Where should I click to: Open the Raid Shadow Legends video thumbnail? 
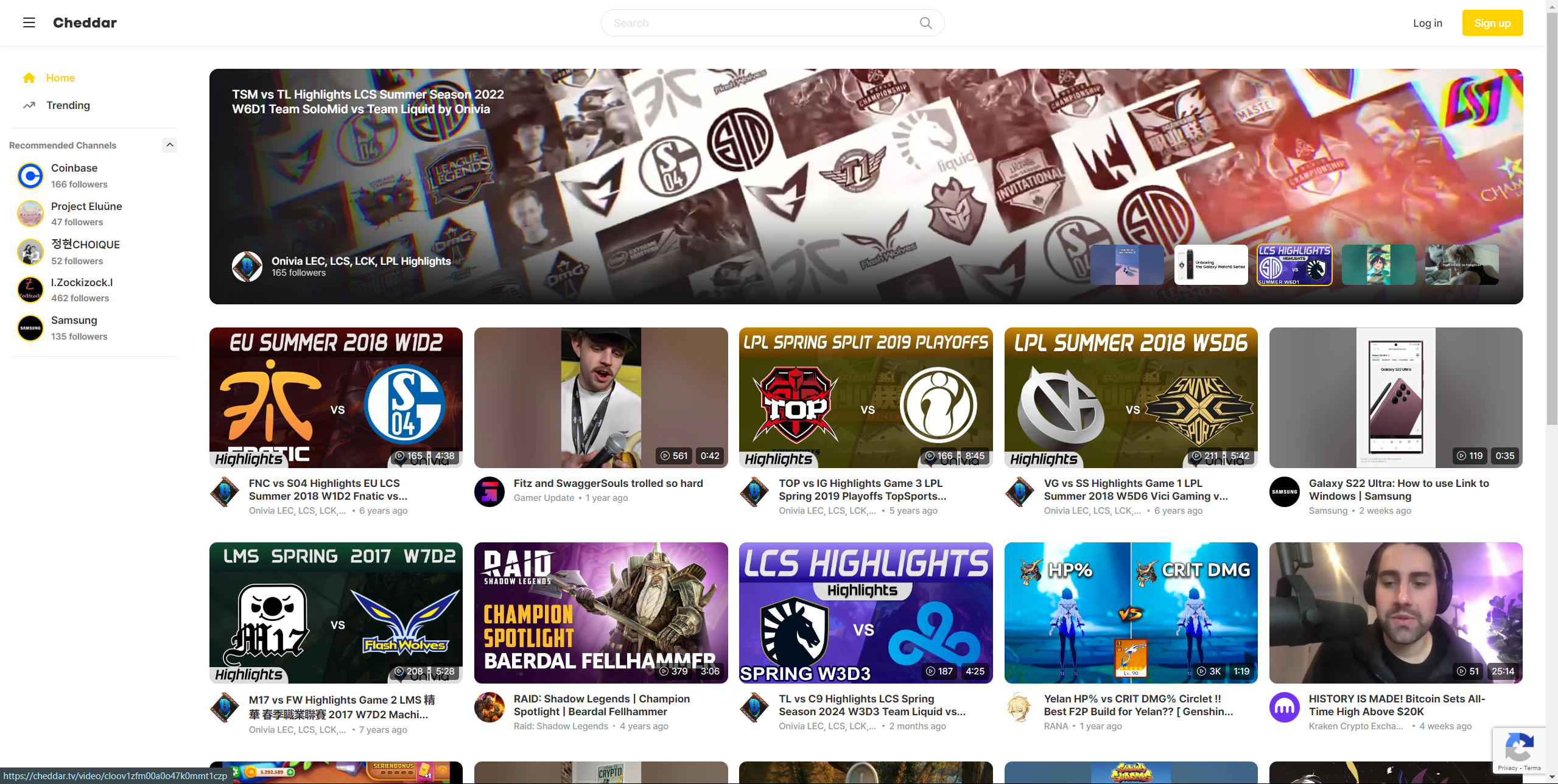tap(600, 612)
